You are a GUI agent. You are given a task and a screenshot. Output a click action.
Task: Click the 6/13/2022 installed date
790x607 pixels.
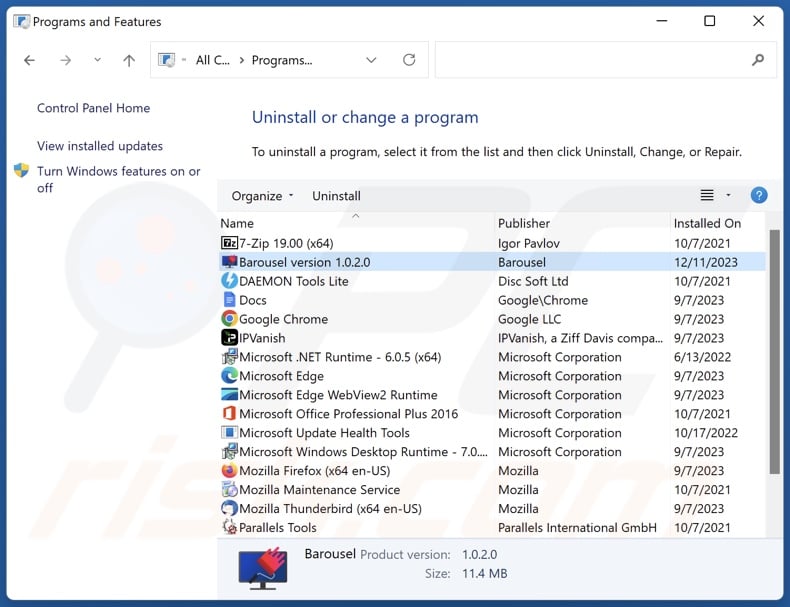point(702,357)
